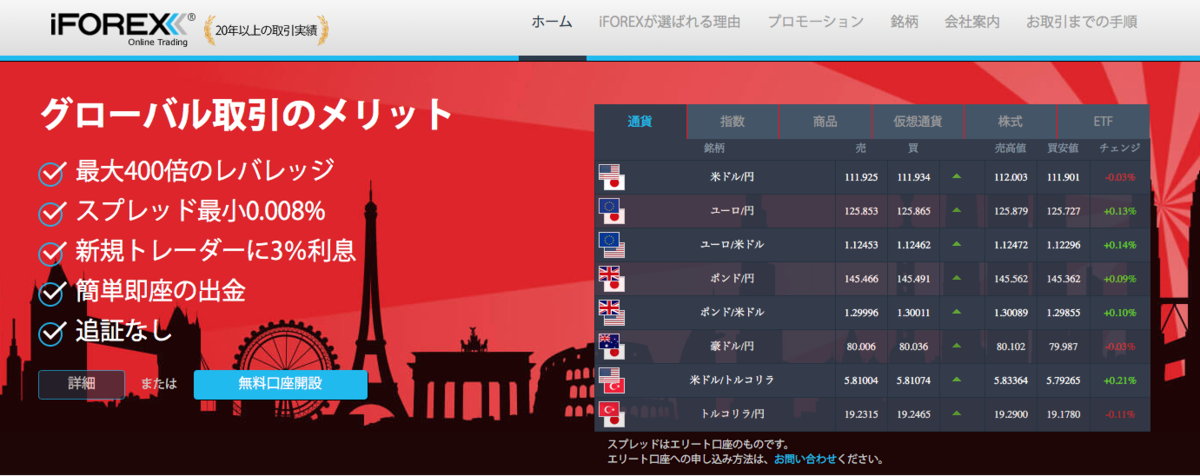Viewport: 1200px width, 476px height.
Task: Click the 米ドル/トルコリラ instrument name
Action: (x=731, y=380)
